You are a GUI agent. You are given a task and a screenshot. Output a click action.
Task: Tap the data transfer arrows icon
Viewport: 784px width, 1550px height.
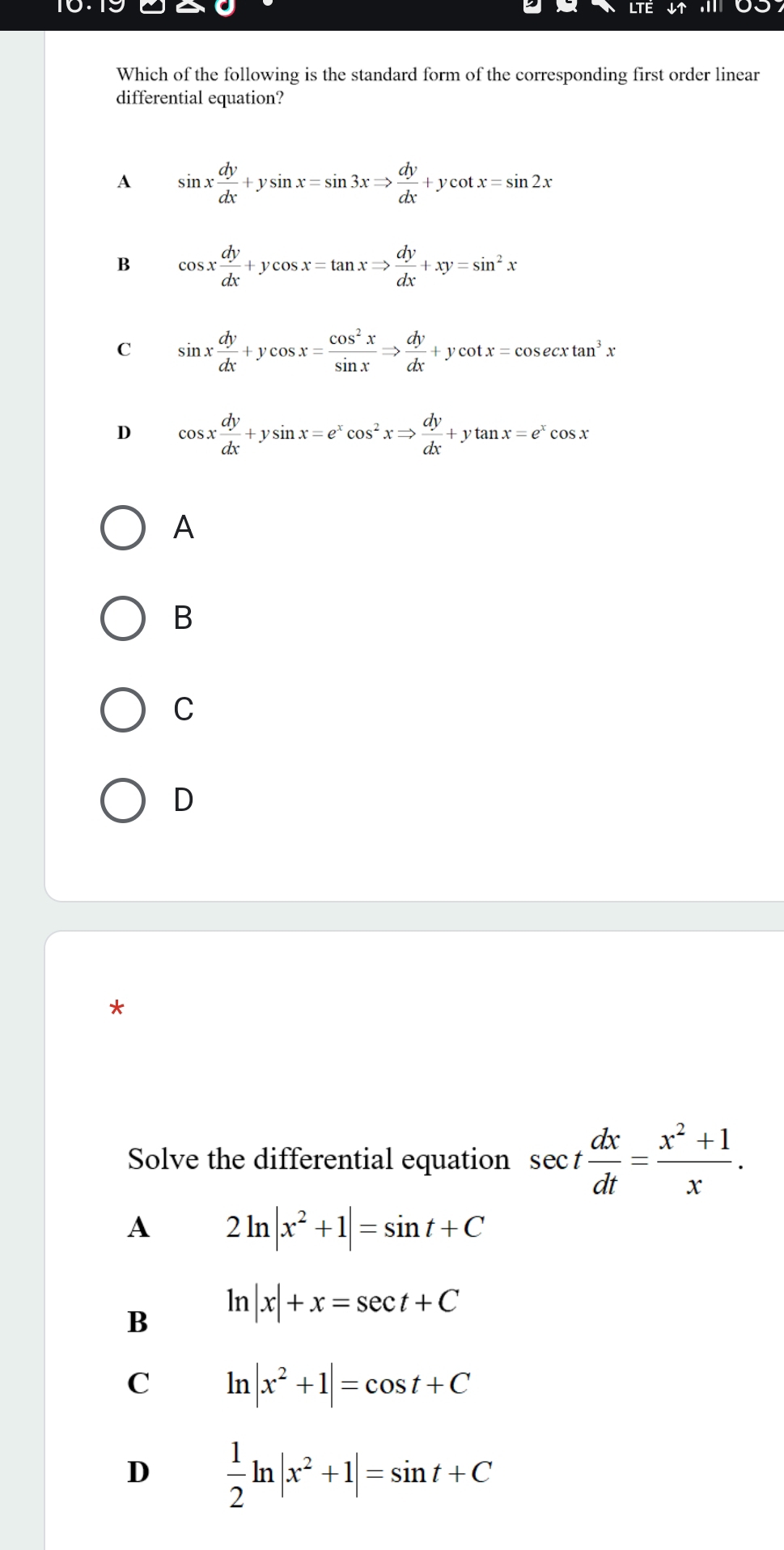pos(676,8)
